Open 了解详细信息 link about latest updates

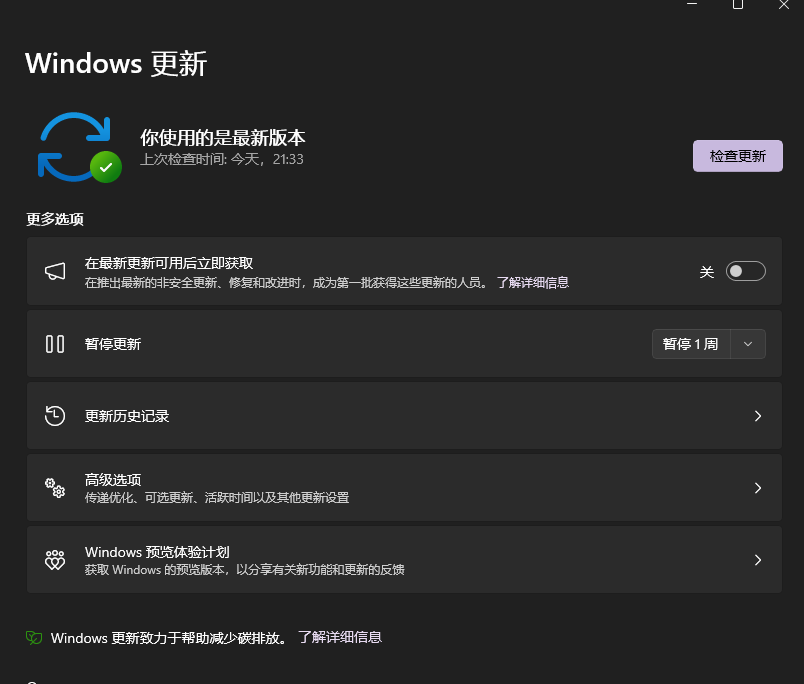(533, 283)
